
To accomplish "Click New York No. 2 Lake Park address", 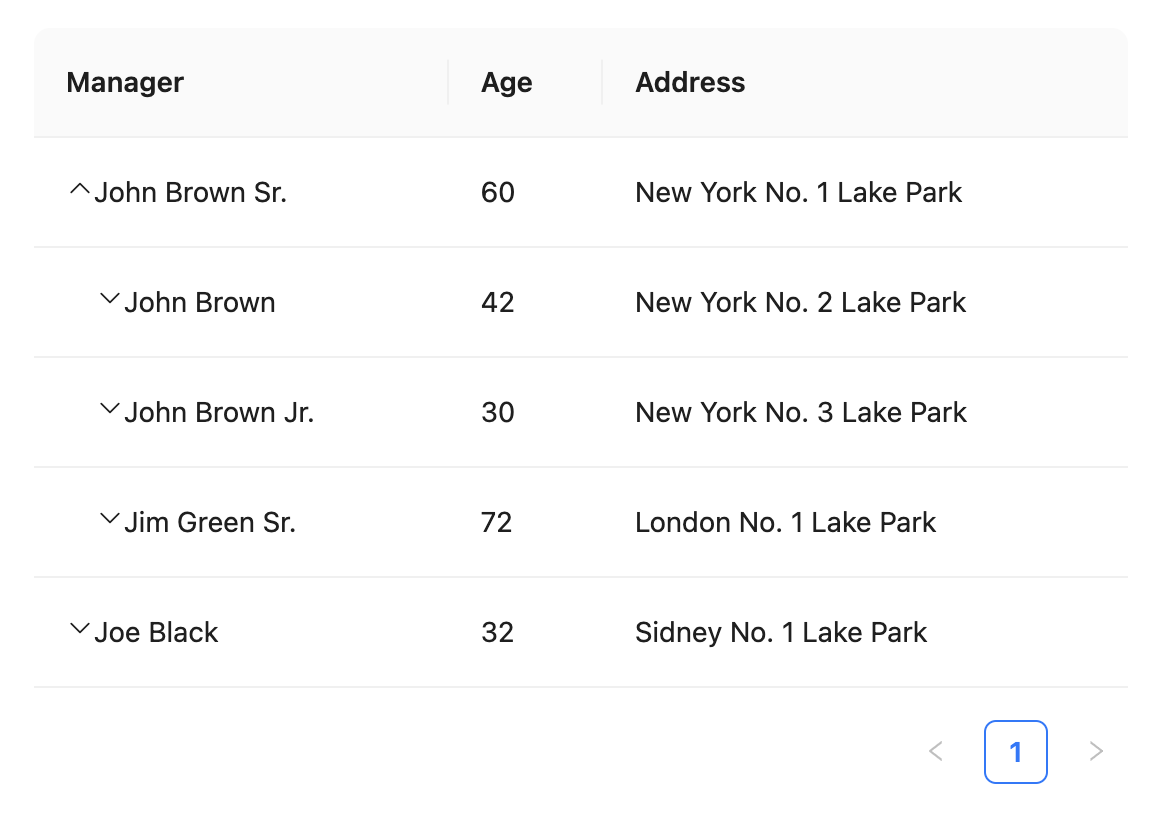I will [800, 302].
